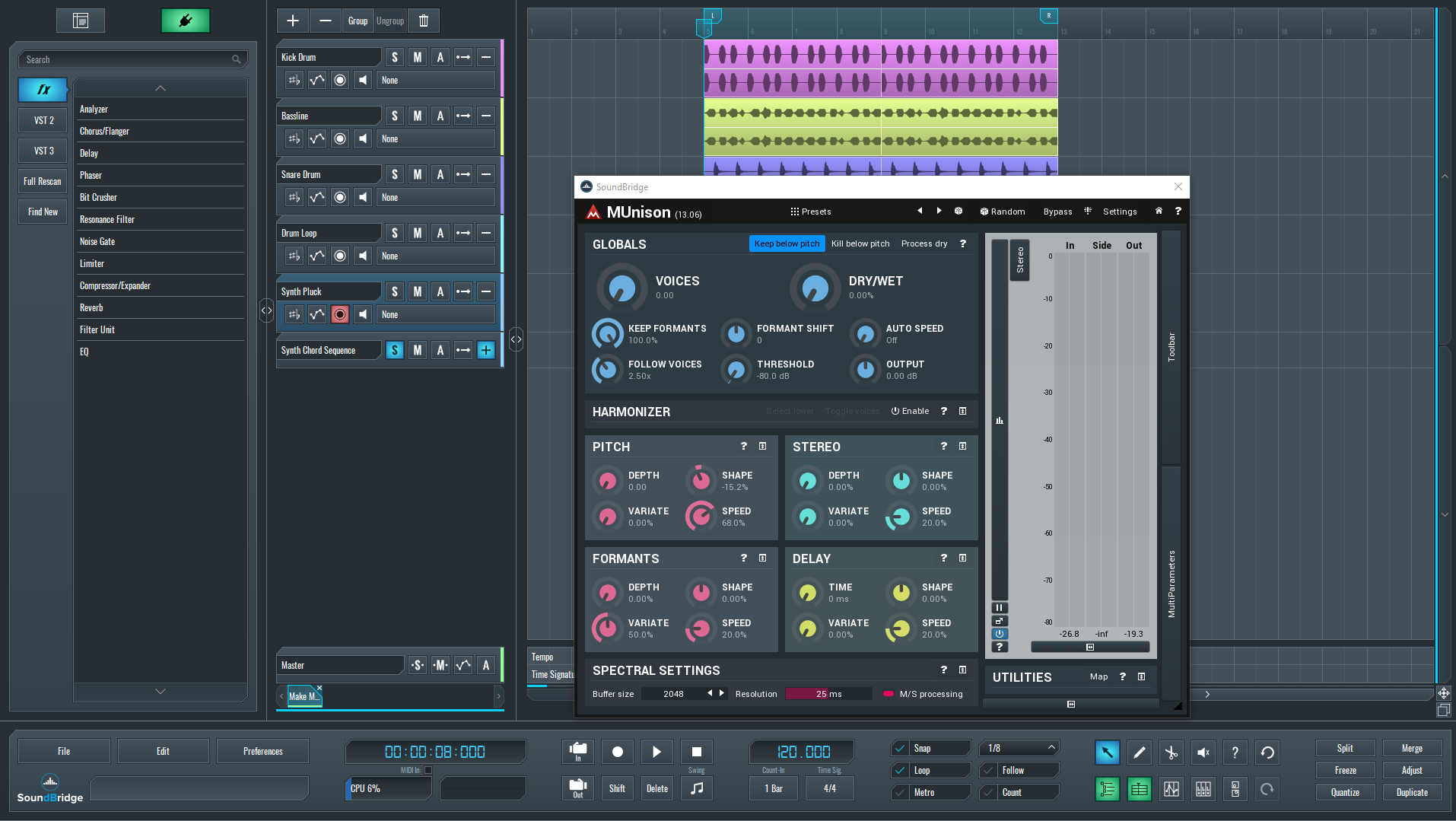Click the Full Rescan button
The image size is (1456, 821).
point(43,181)
